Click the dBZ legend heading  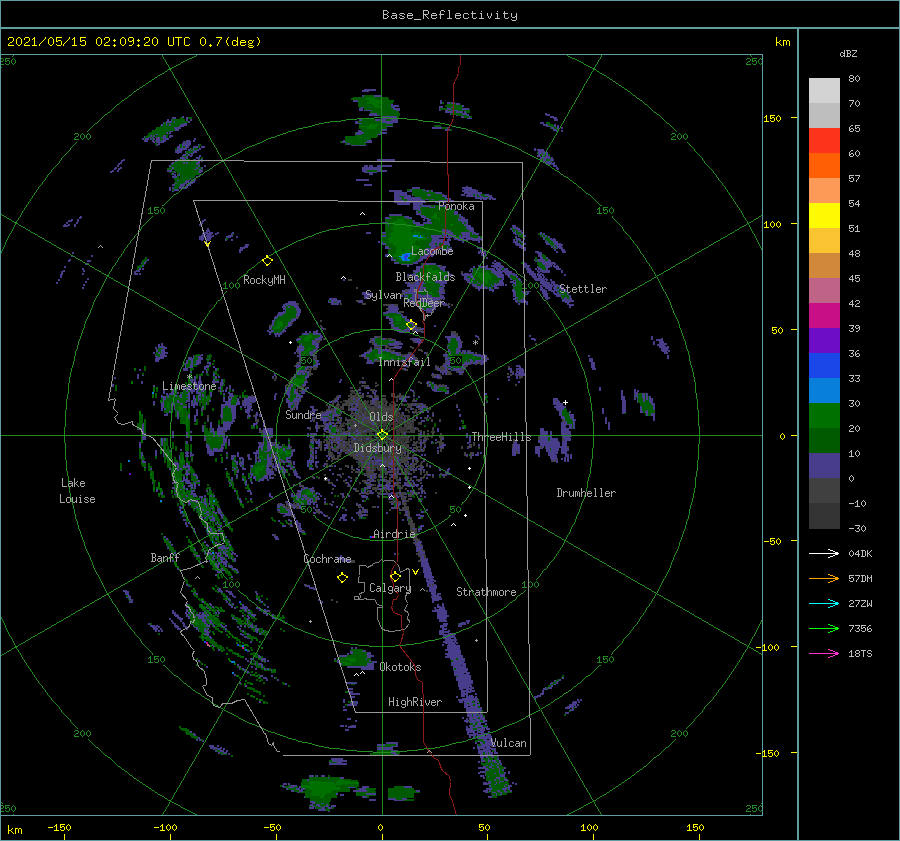(x=848, y=53)
